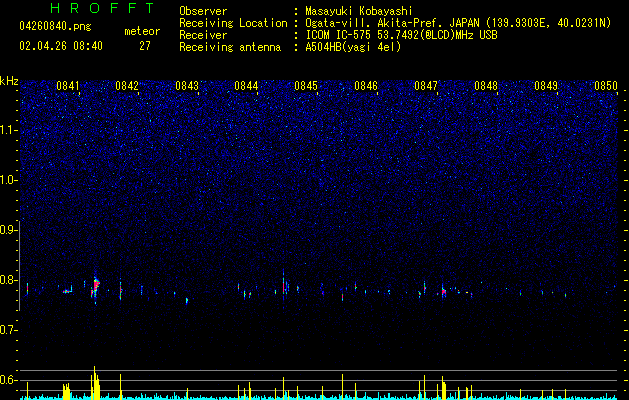Viewport: 629px width, 400px height.
Task: Click the HROFFT title text
Action: [x=102, y=8]
